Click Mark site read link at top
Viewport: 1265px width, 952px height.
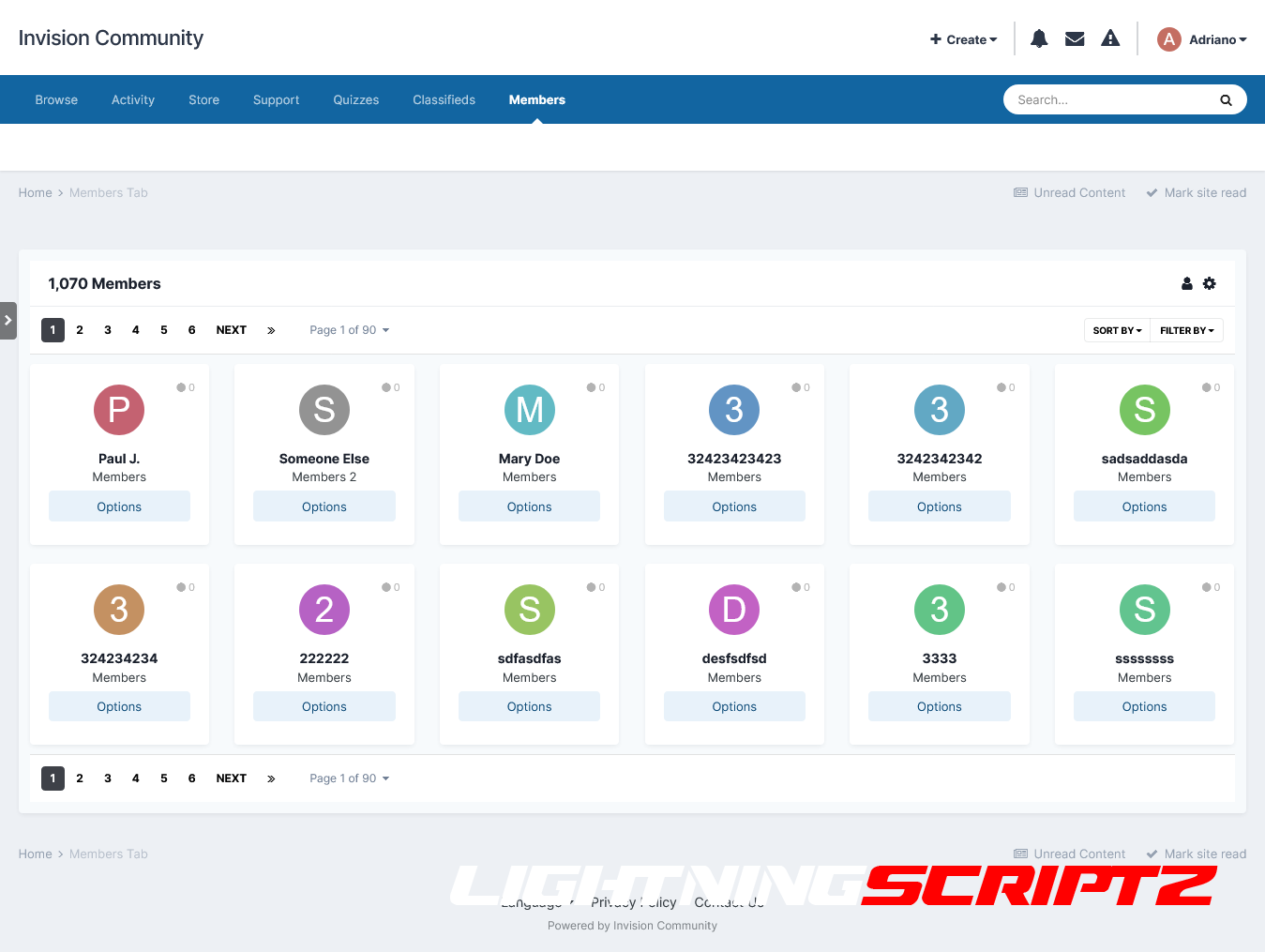[1197, 193]
